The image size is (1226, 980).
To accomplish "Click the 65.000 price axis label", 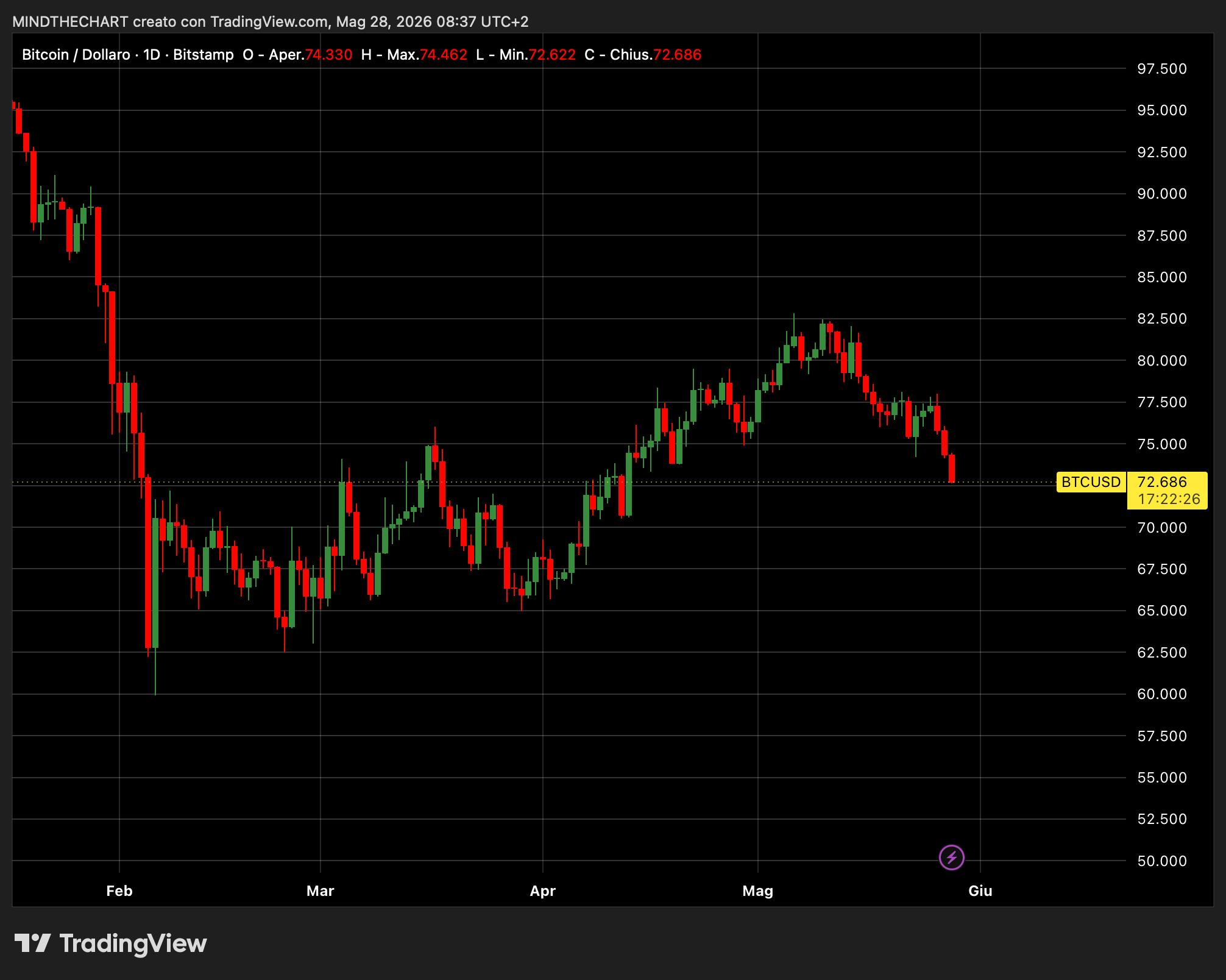I will click(x=1162, y=611).
